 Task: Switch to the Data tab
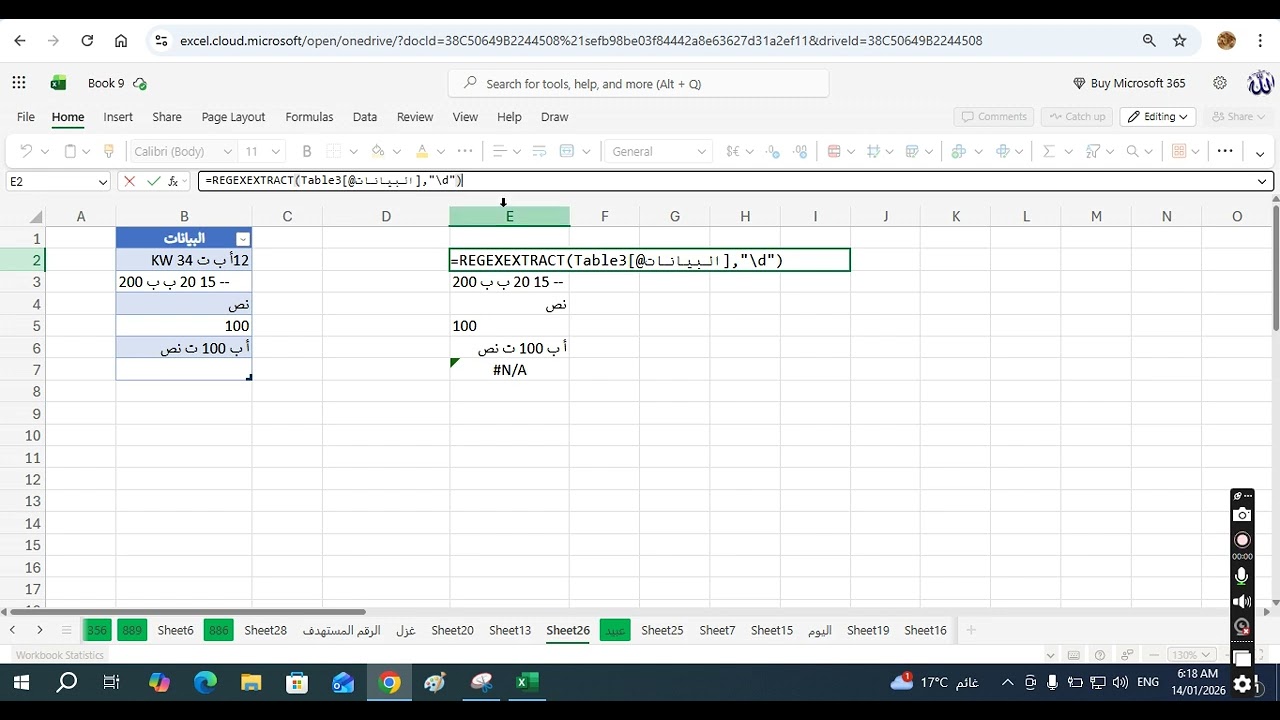click(365, 117)
